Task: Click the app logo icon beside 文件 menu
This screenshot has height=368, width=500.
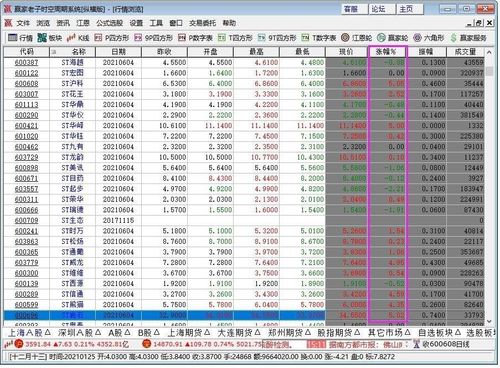Action: tap(8, 23)
